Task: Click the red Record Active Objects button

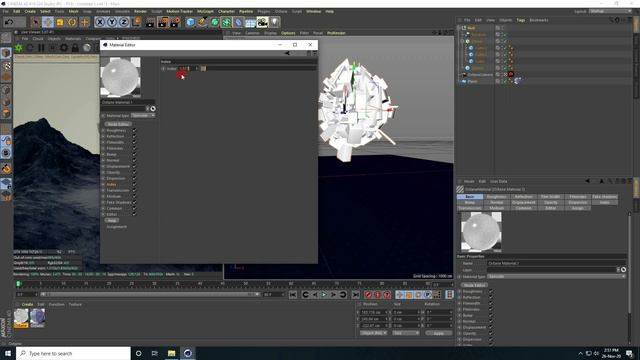Action: (x=368, y=294)
